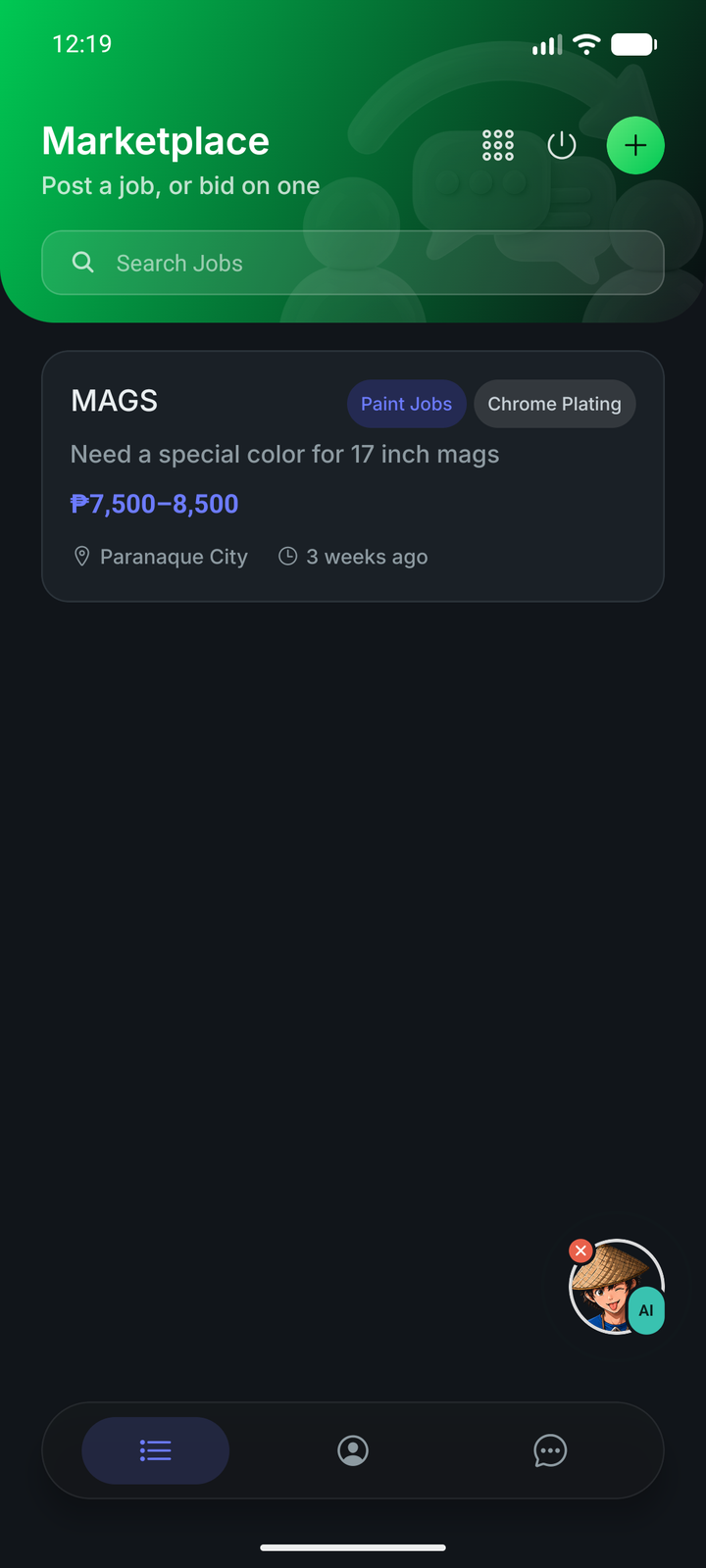Open the AI assistant avatar
Image resolution: width=706 pixels, height=1568 pixels.
[616, 1287]
